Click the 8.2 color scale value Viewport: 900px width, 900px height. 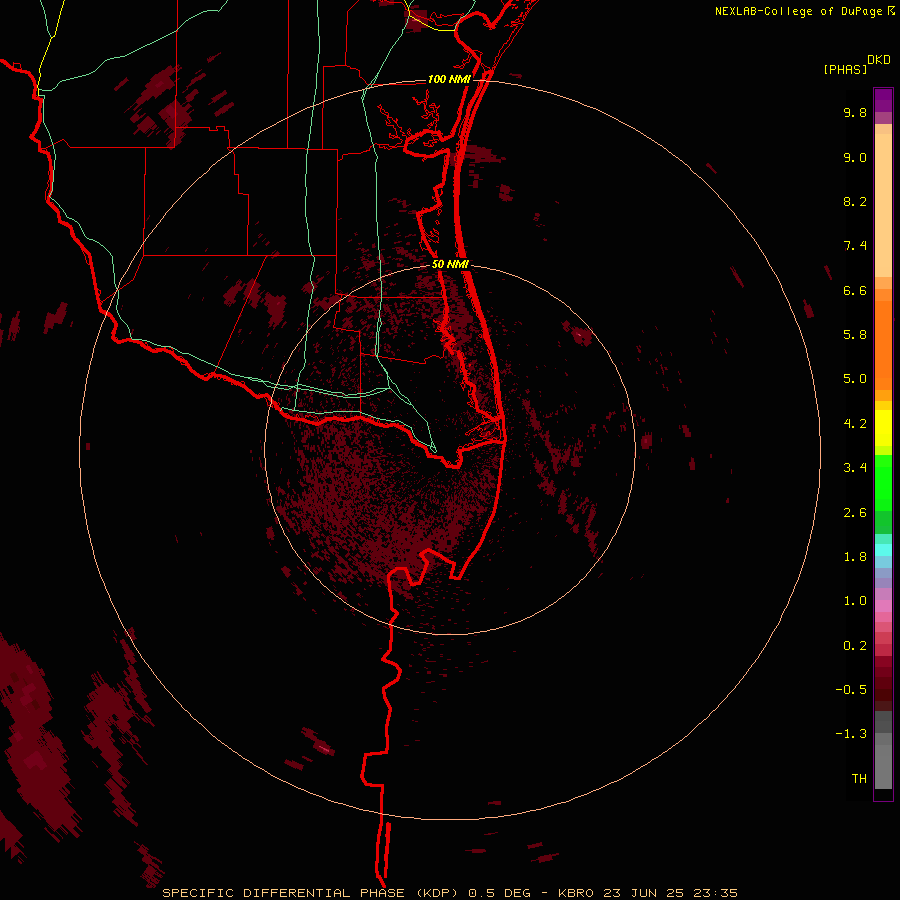pyautogui.click(x=855, y=201)
